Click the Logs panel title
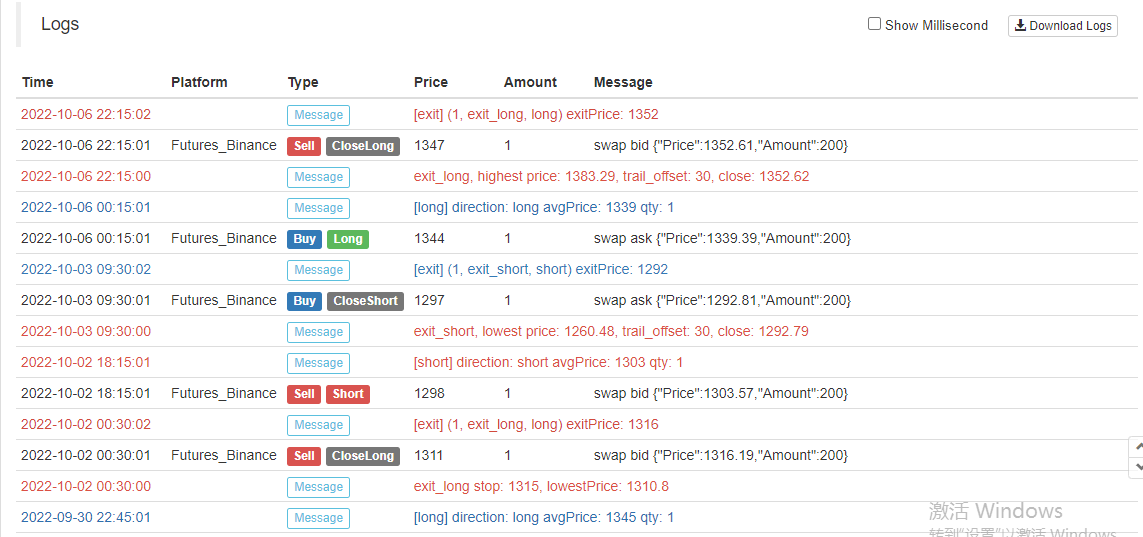Viewport: 1143px width, 537px height. point(60,24)
